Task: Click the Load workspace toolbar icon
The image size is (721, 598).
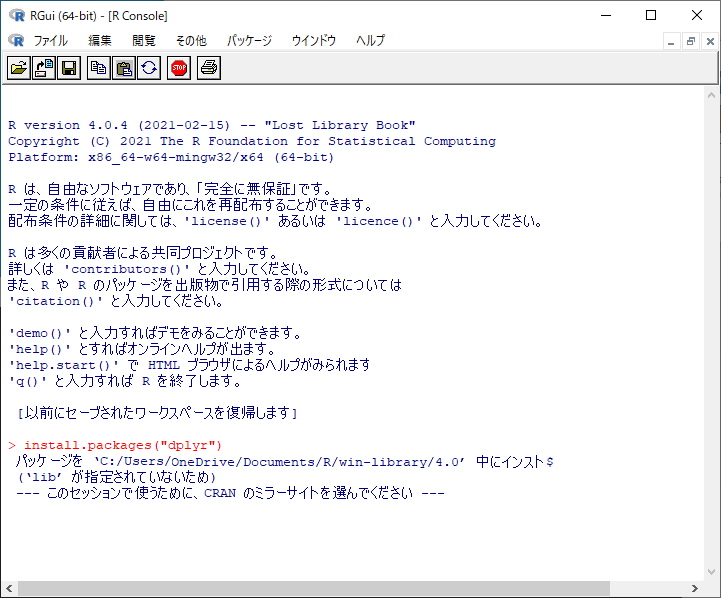Action: (x=44, y=68)
